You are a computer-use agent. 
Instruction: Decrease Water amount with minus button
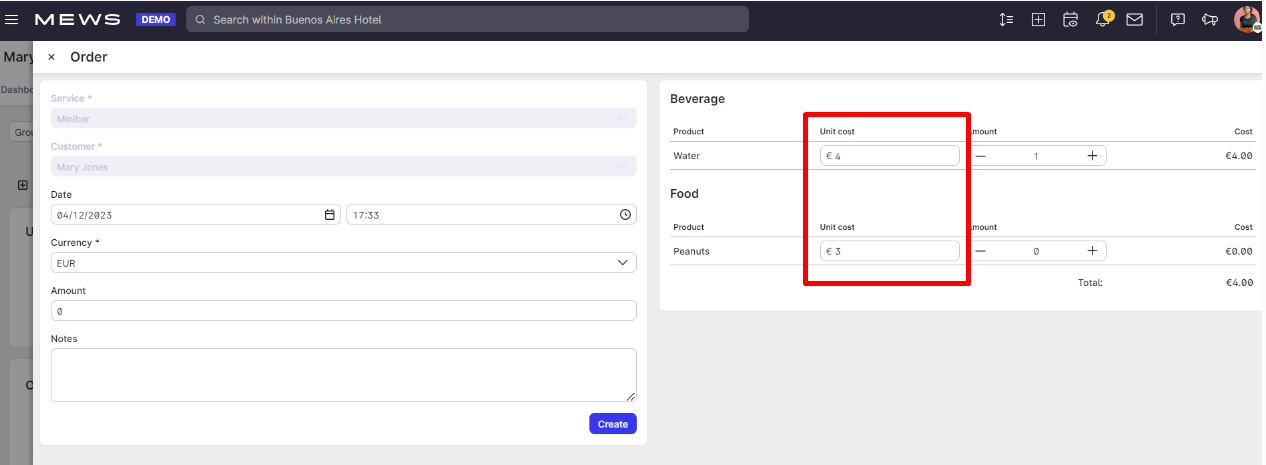pos(980,156)
